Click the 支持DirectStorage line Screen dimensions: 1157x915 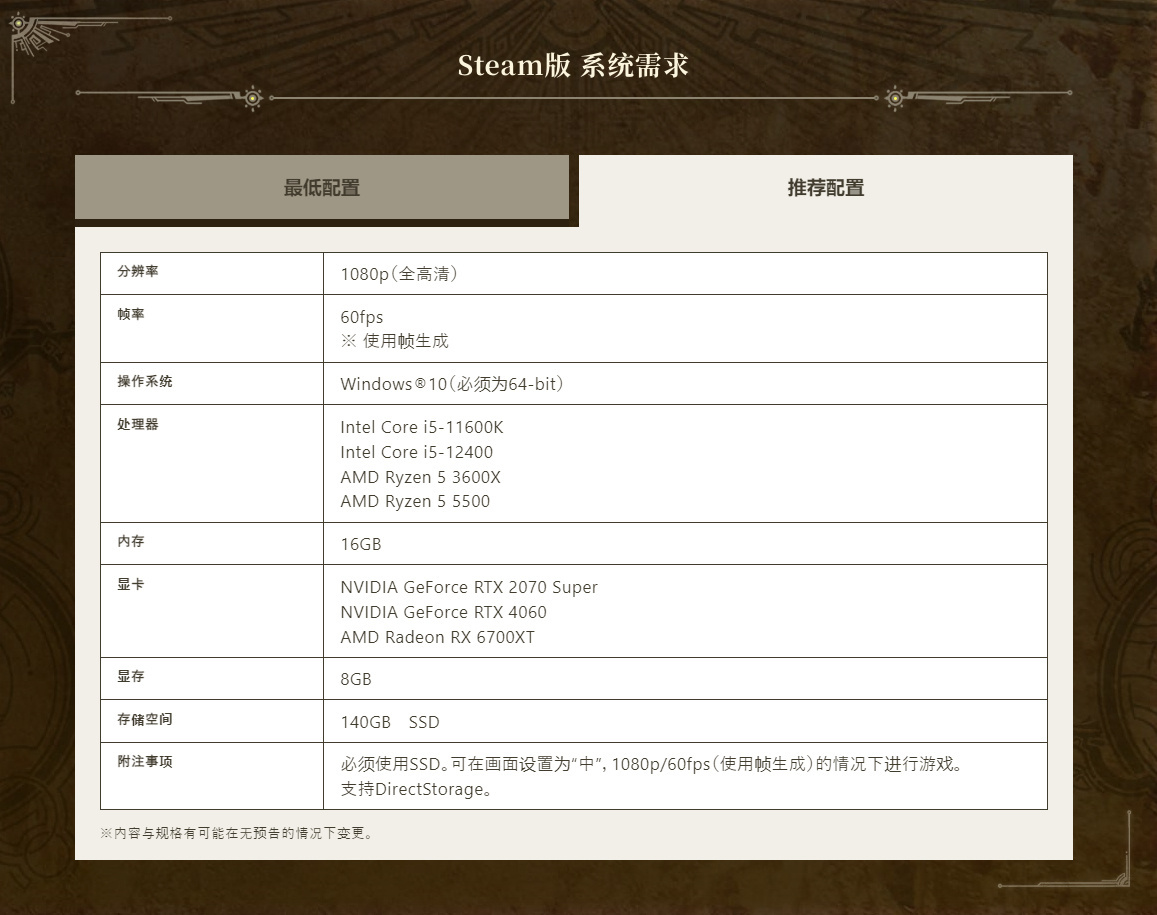tap(416, 790)
